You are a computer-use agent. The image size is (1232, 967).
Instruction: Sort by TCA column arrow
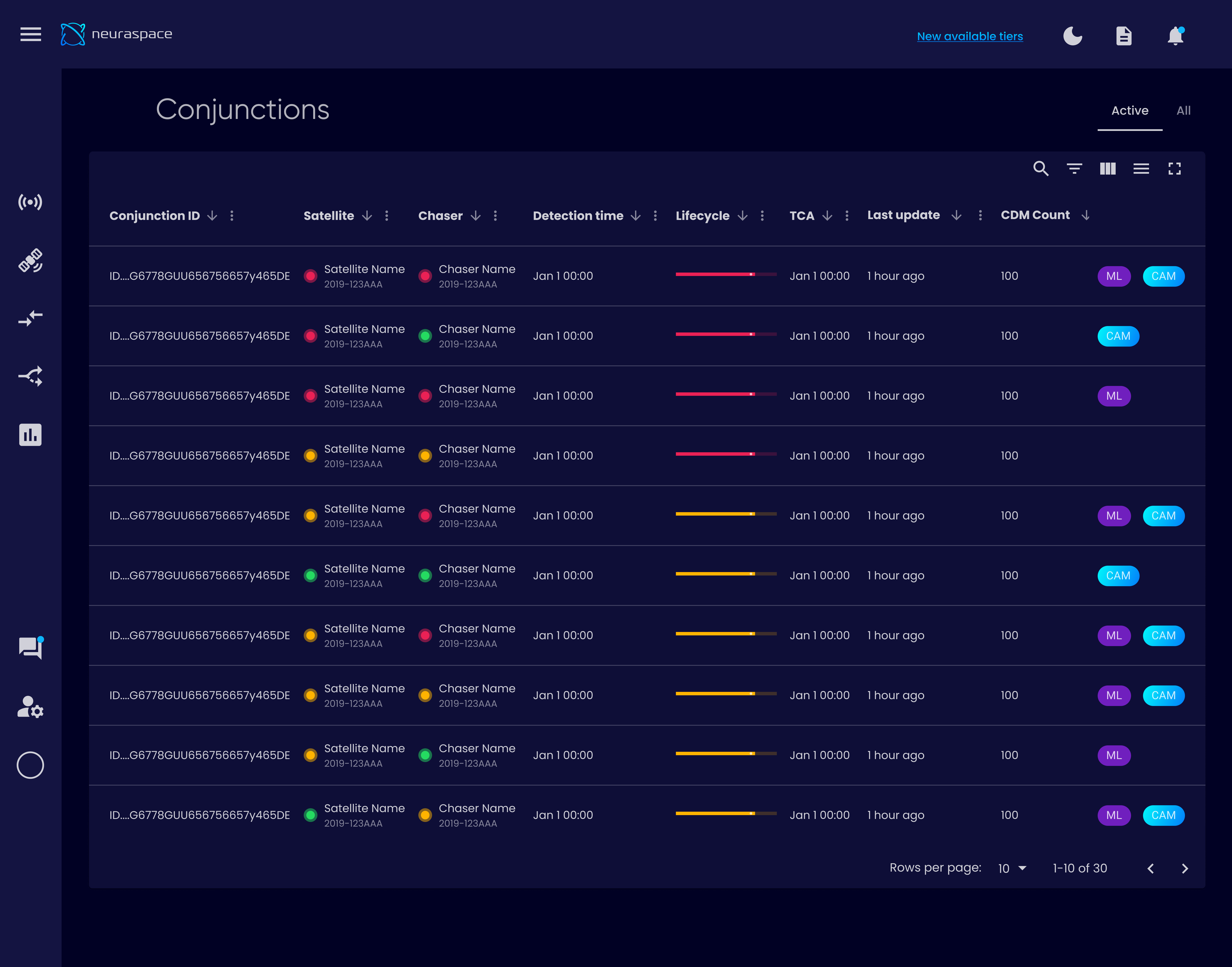click(827, 216)
